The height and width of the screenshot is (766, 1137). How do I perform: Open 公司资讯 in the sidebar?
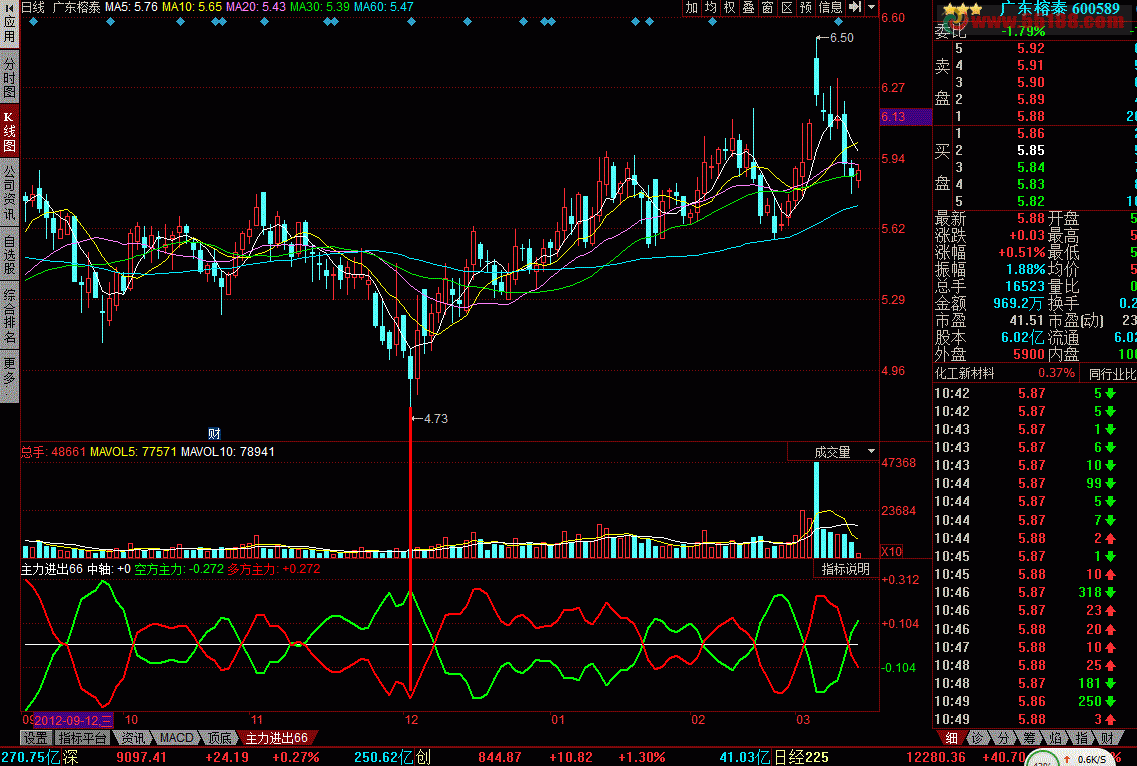[9, 193]
